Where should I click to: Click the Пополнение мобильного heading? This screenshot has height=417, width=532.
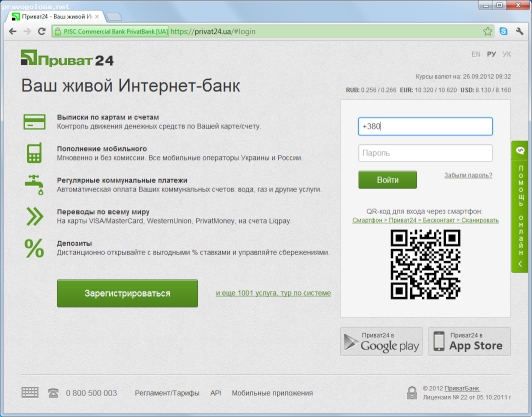102,149
